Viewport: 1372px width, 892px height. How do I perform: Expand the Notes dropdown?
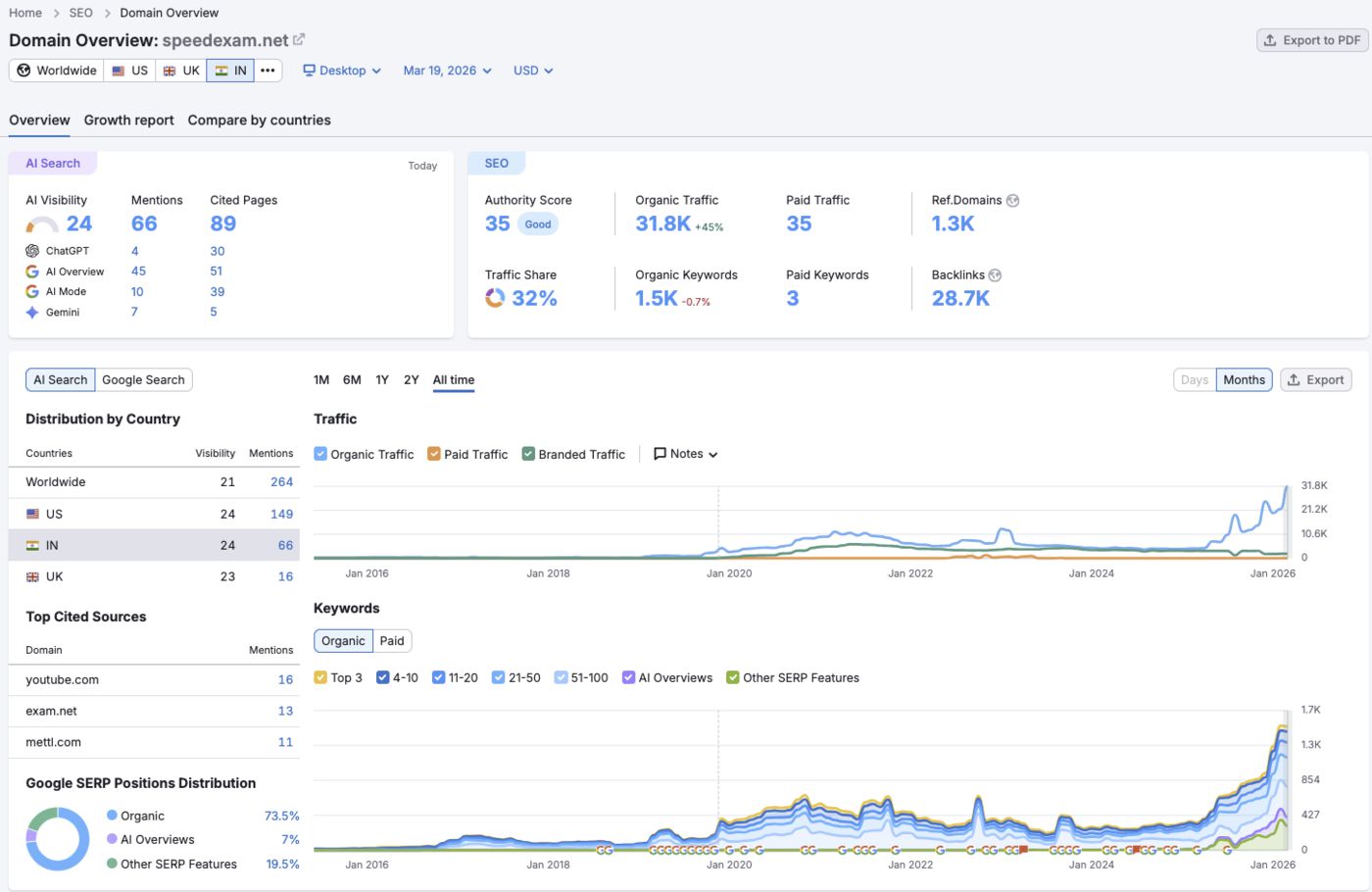pos(686,454)
